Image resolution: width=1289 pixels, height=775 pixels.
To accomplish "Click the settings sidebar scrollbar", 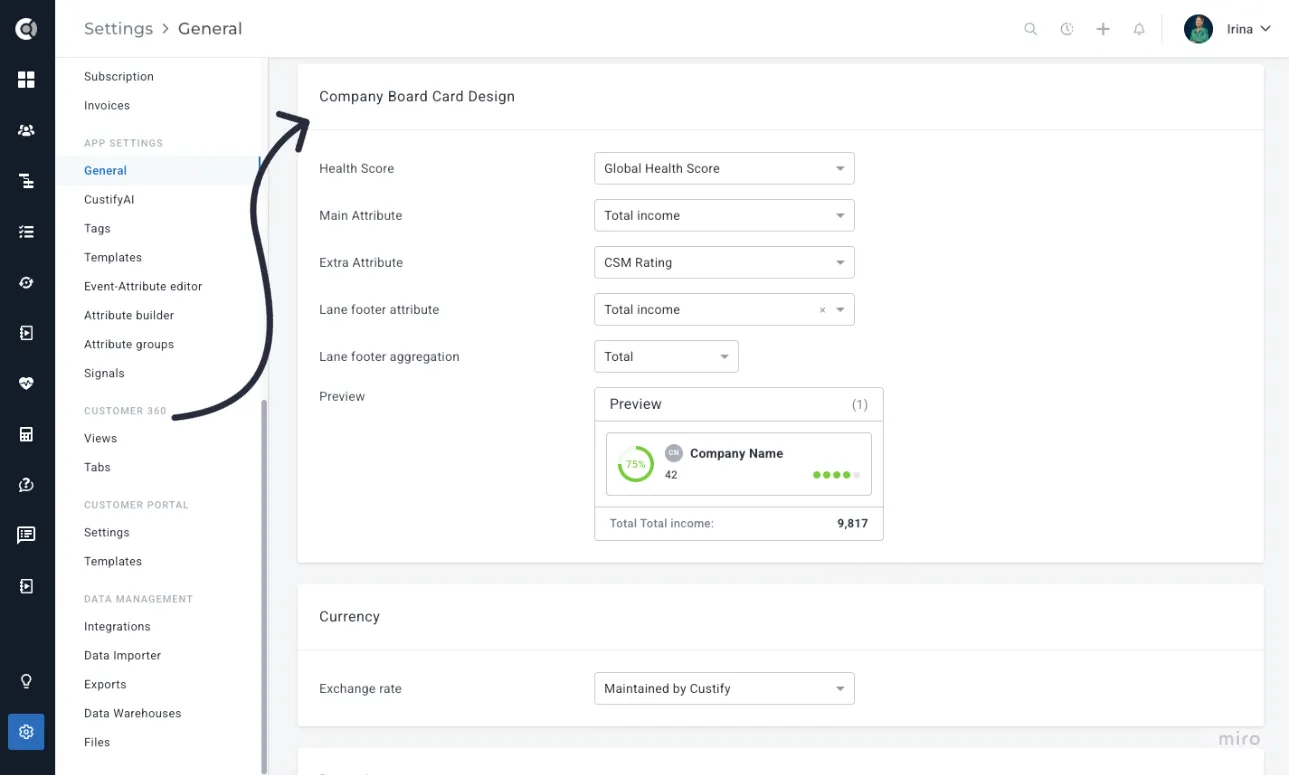I will click(x=264, y=586).
